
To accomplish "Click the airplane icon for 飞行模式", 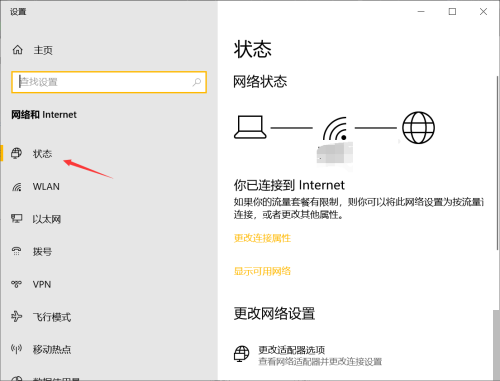I will pos(16,316).
